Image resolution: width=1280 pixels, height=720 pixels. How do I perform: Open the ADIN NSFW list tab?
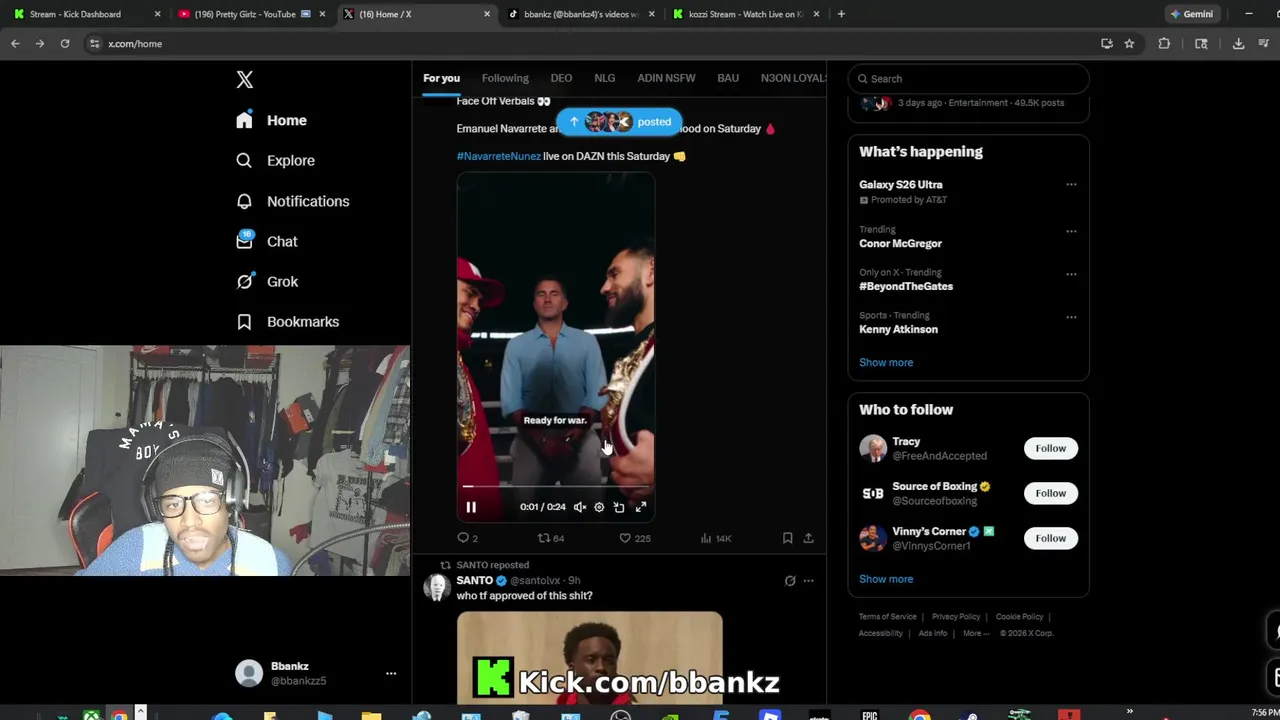pyautogui.click(x=666, y=78)
